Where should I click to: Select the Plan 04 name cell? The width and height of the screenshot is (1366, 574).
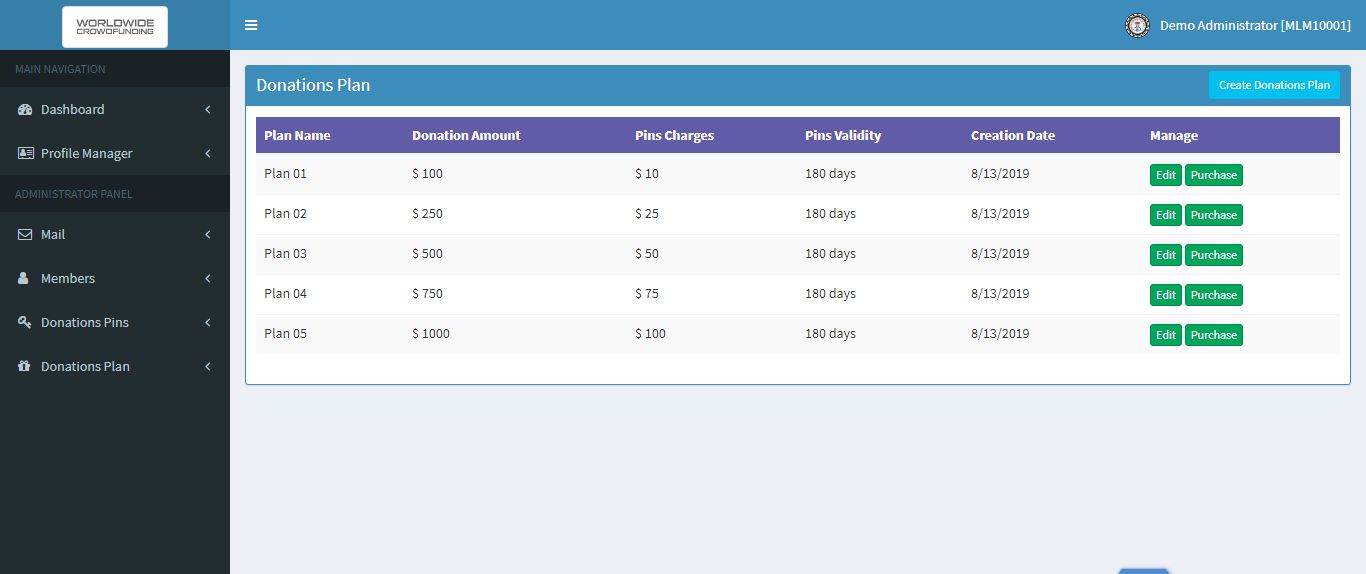[x=285, y=293]
